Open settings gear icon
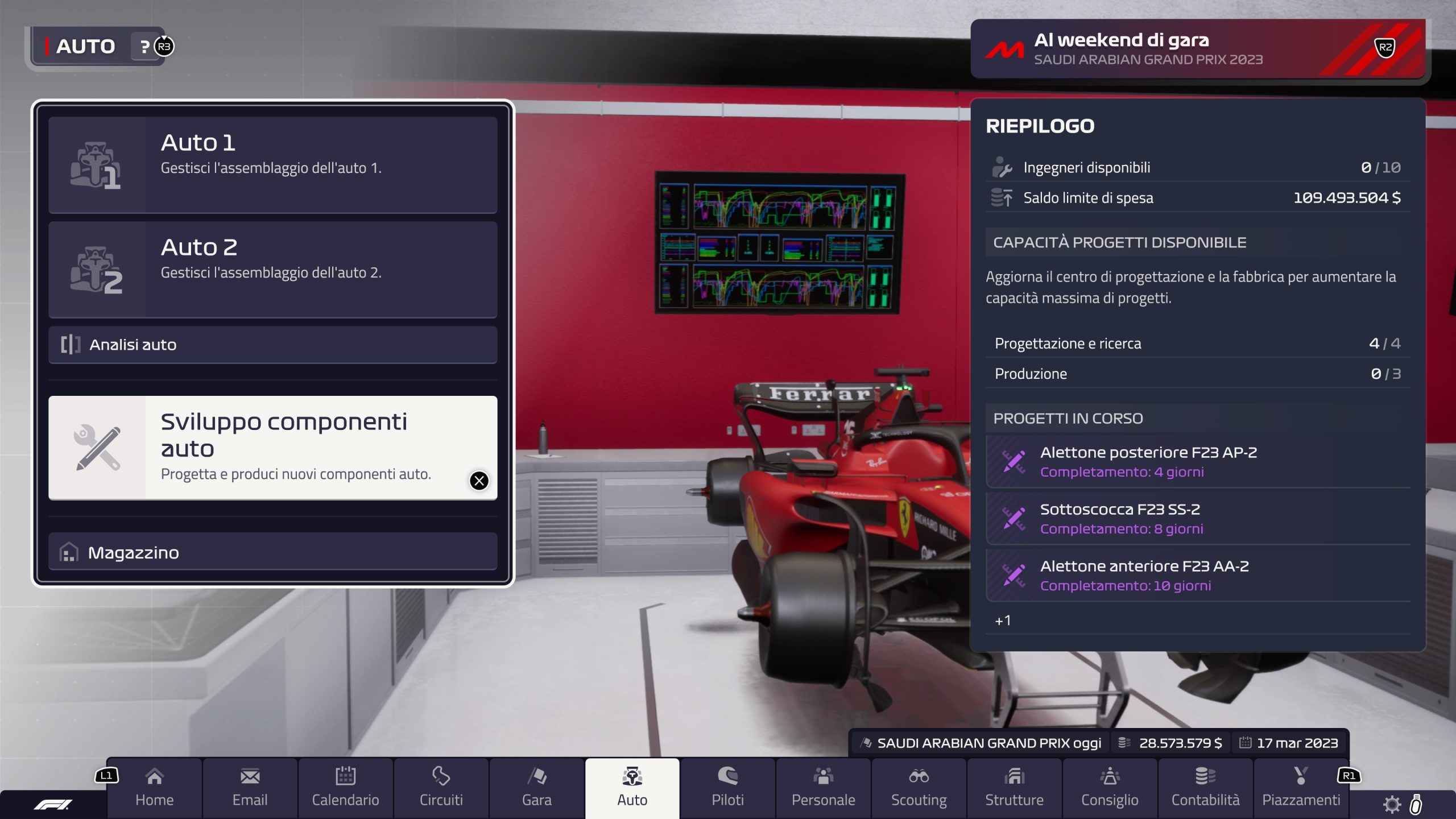This screenshot has height=819, width=1456. [1392, 804]
